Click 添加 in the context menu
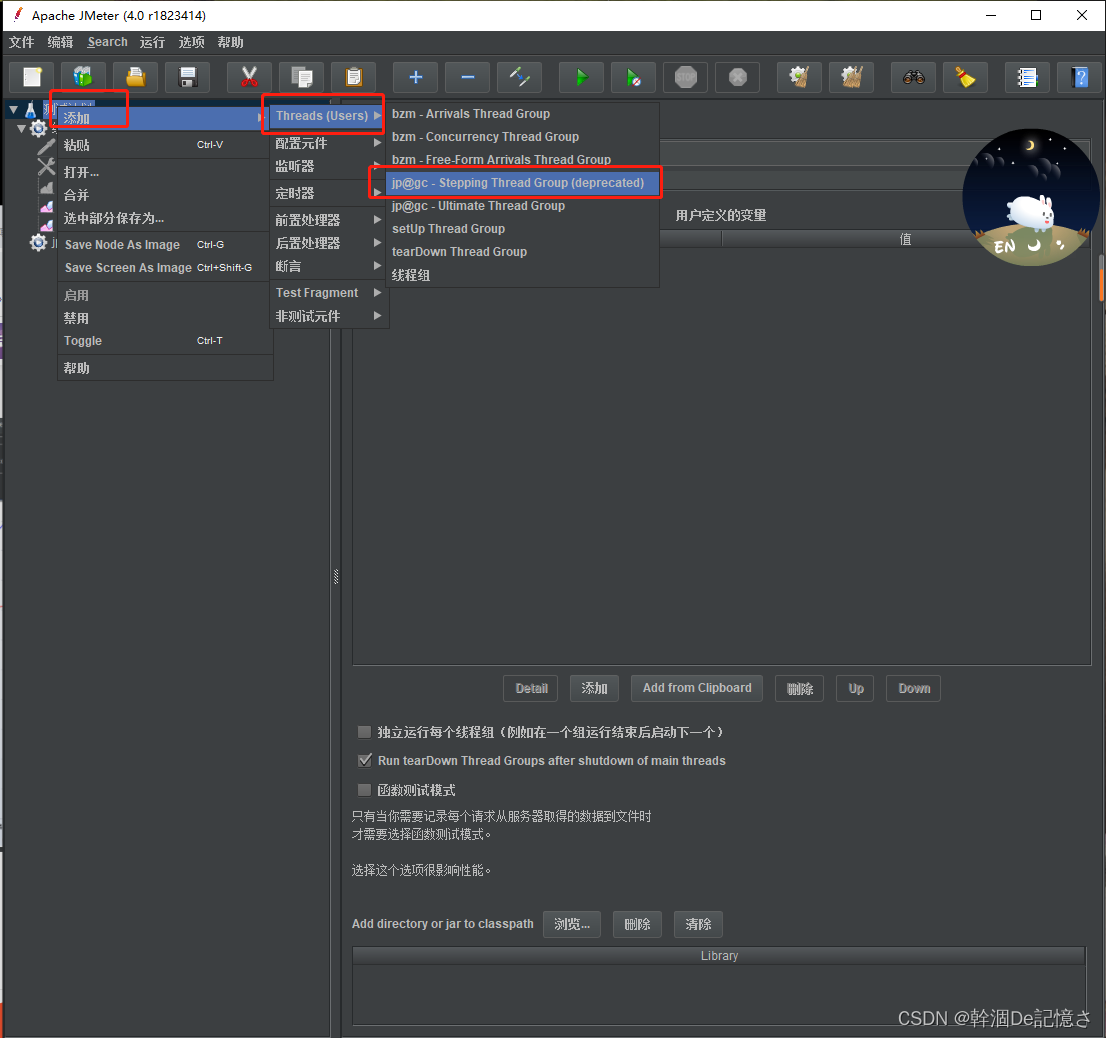This screenshot has width=1106, height=1038. click(162, 118)
